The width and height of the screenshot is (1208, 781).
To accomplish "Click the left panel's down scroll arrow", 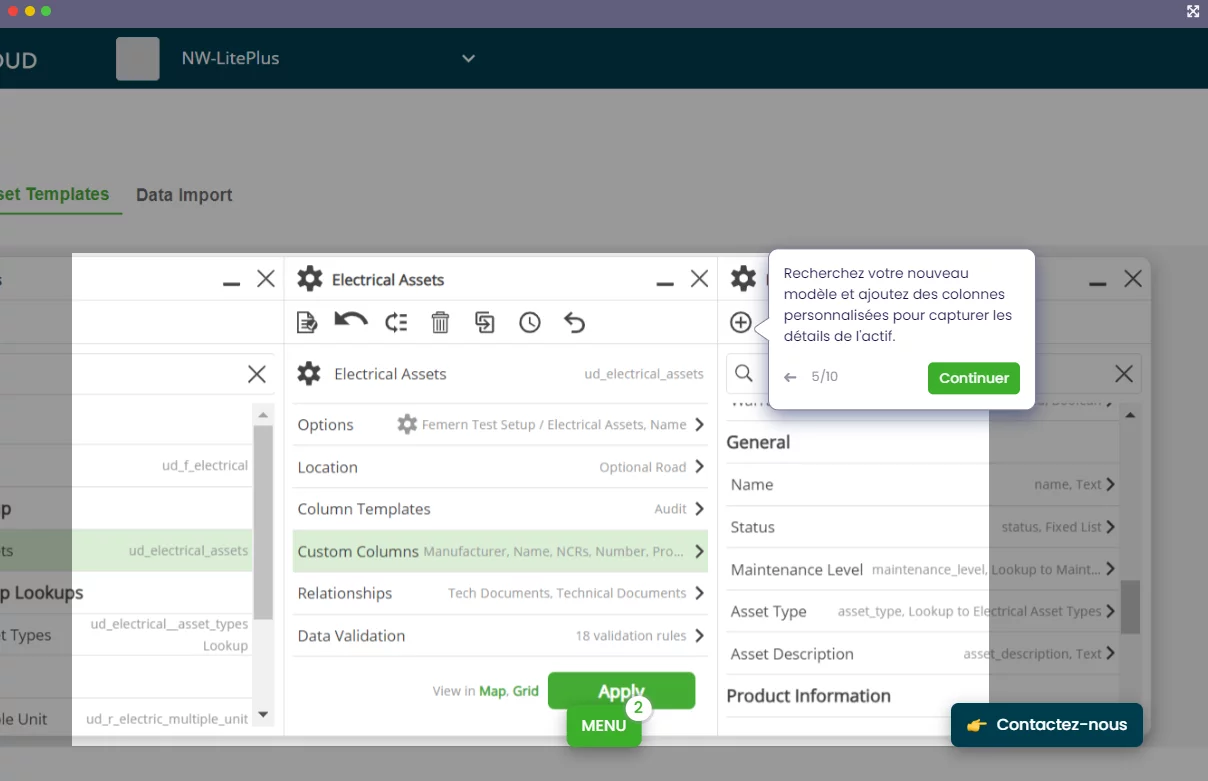I will (263, 714).
